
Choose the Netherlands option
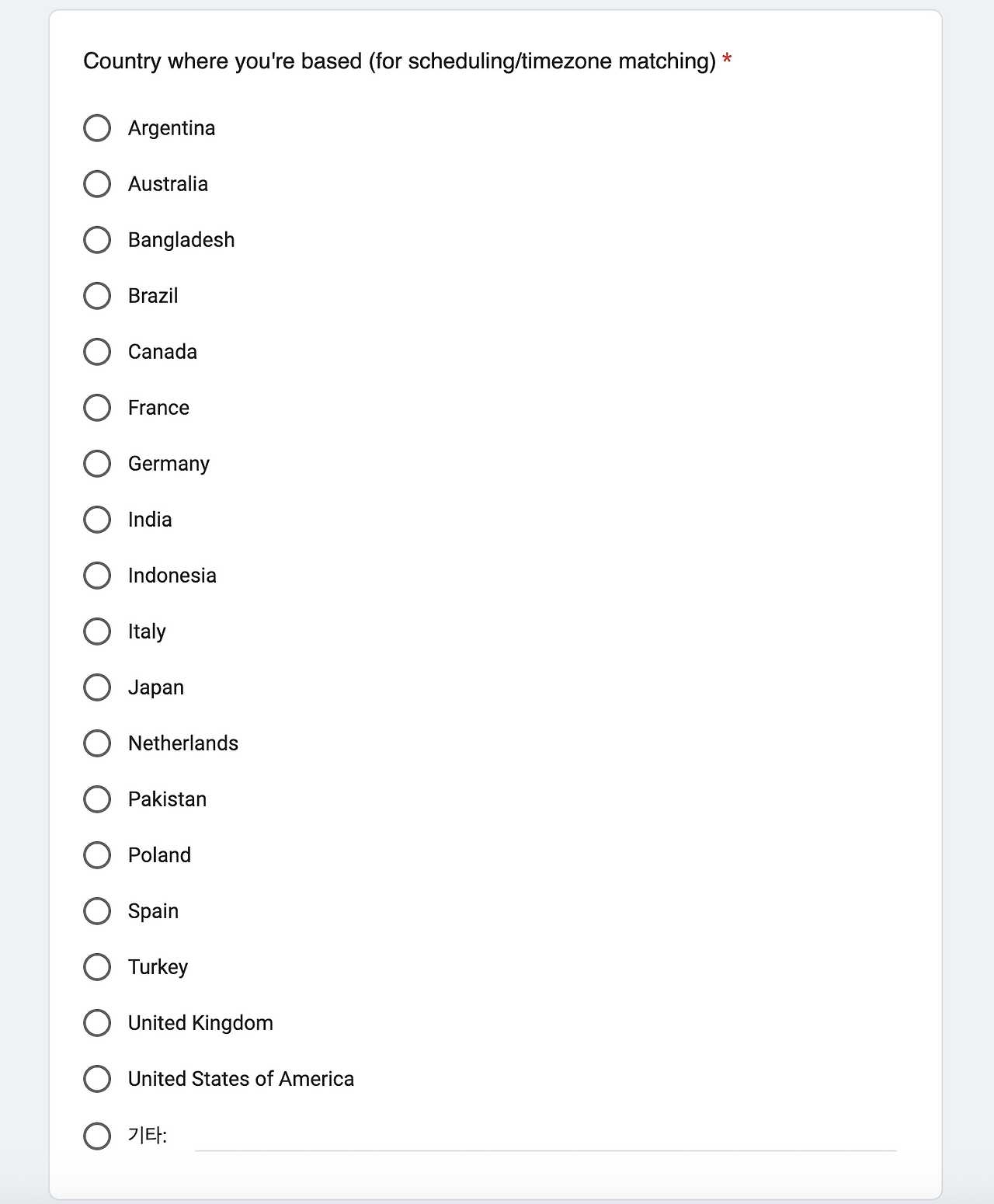pos(97,743)
